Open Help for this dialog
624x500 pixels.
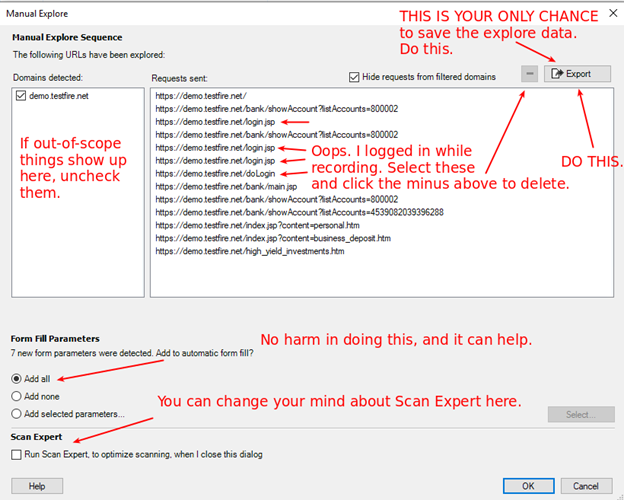click(x=37, y=486)
